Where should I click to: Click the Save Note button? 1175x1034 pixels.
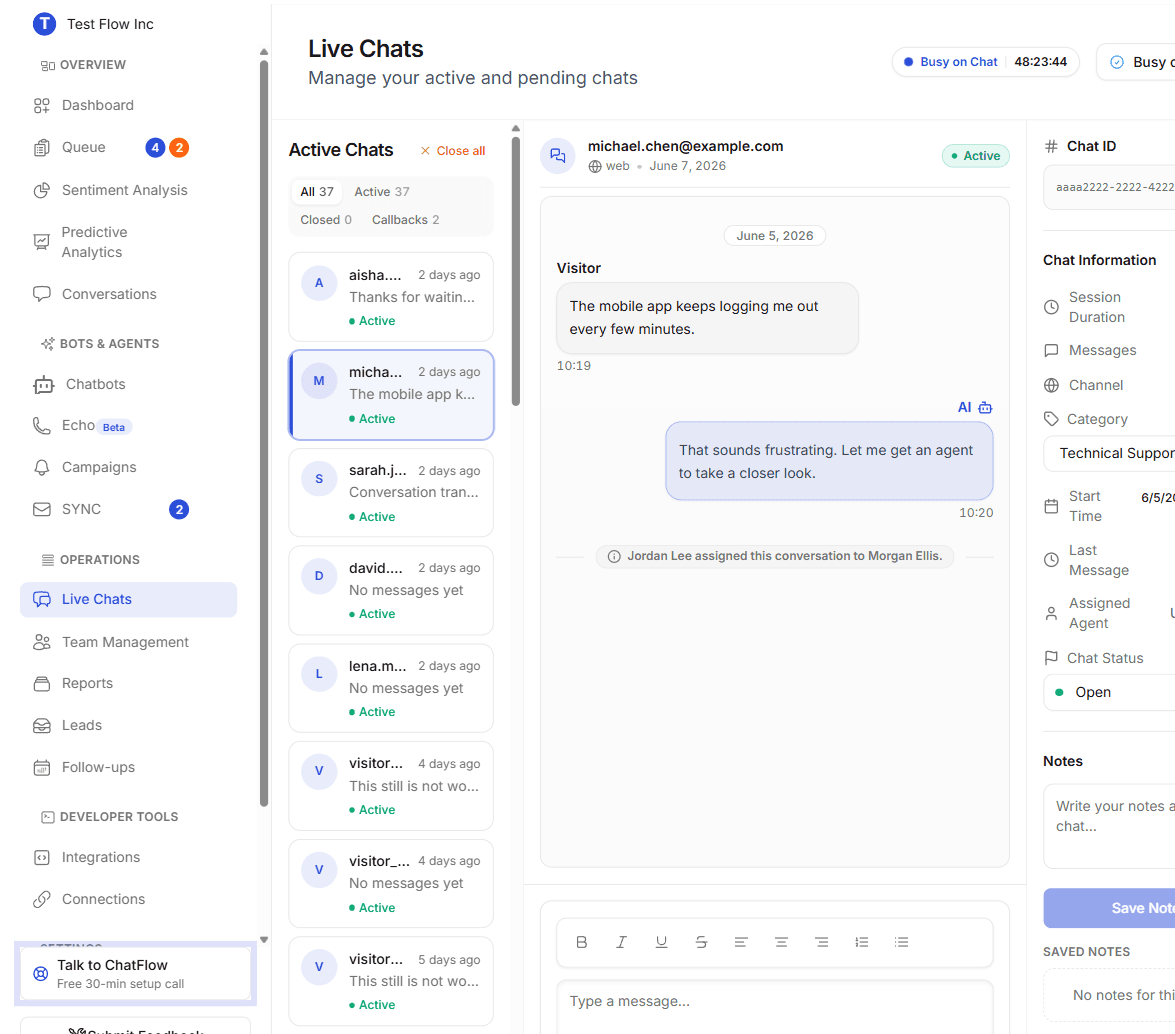point(1109,908)
